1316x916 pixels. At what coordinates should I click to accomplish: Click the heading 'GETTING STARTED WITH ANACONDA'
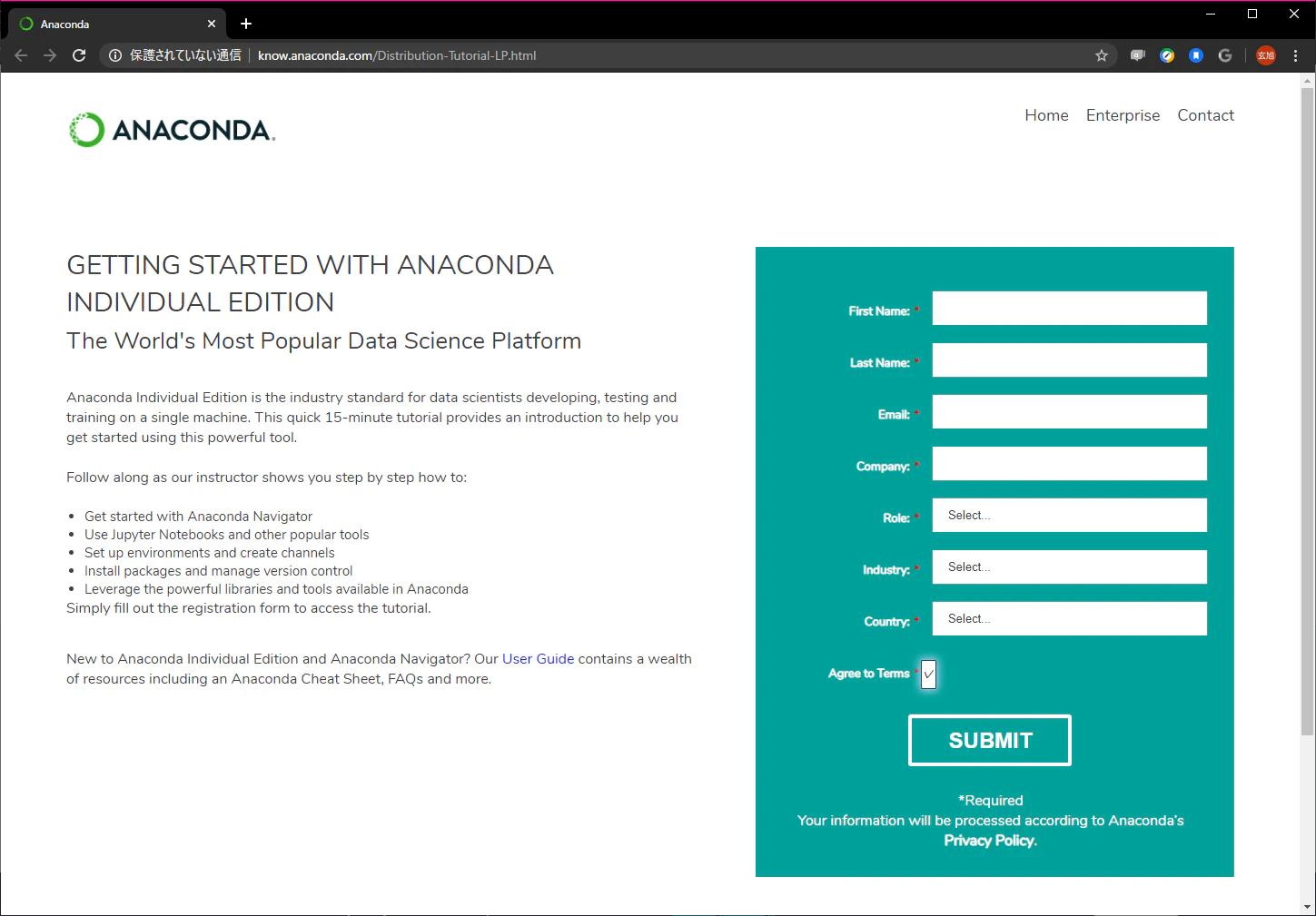tap(310, 265)
